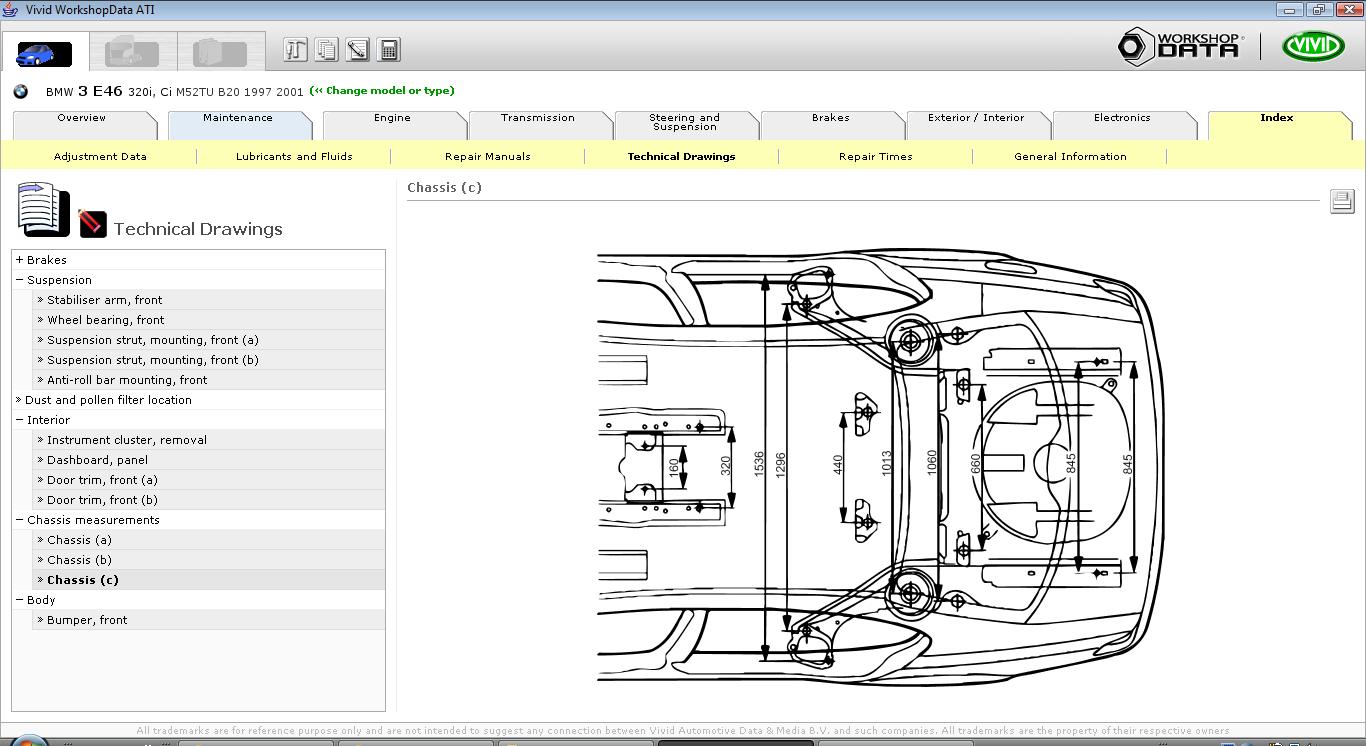Open the calculator toolbar icon
The height and width of the screenshot is (746, 1366).
(x=390, y=50)
